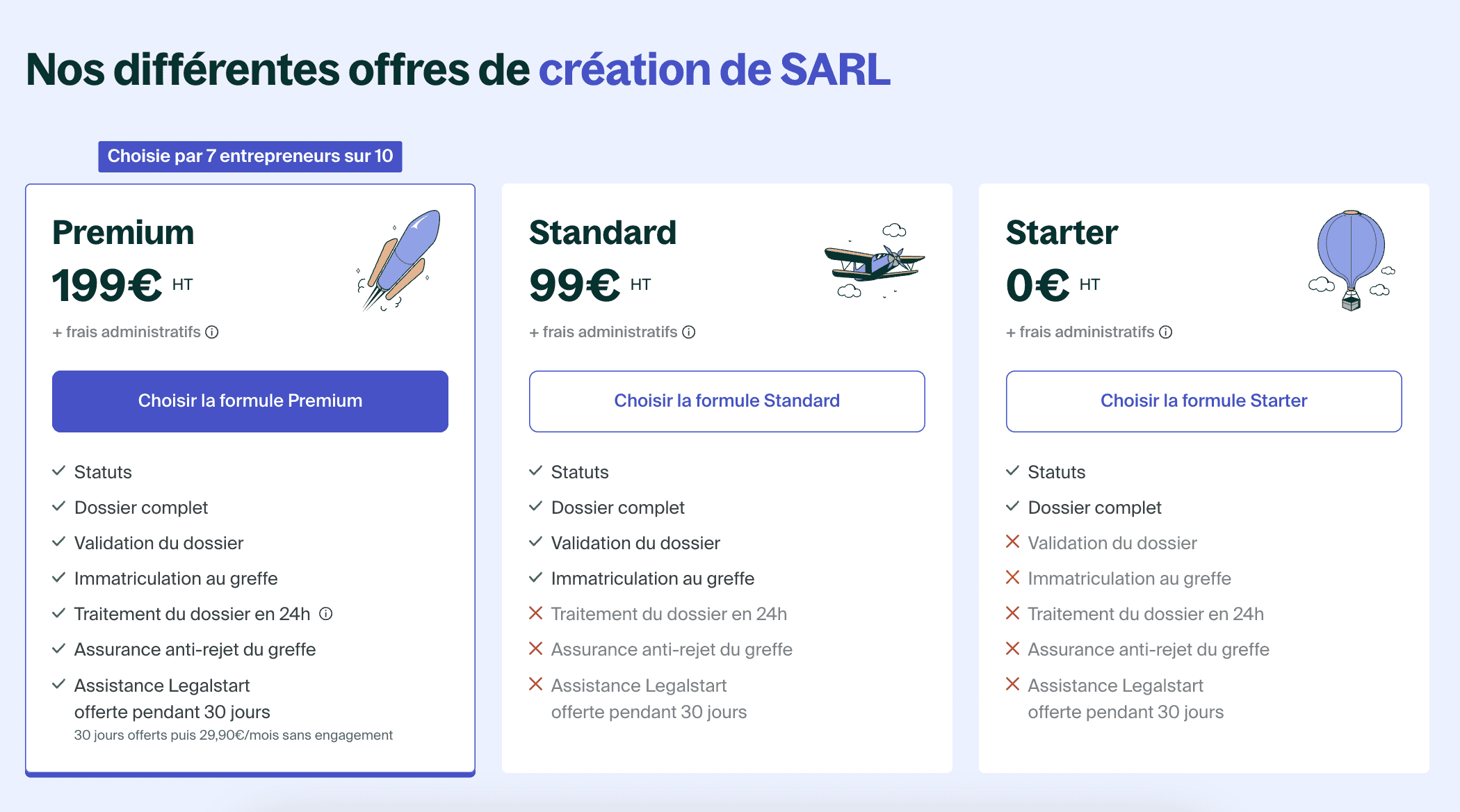Click the Premium rocket illustration
The height and width of the screenshot is (812, 1460).
coord(399,260)
